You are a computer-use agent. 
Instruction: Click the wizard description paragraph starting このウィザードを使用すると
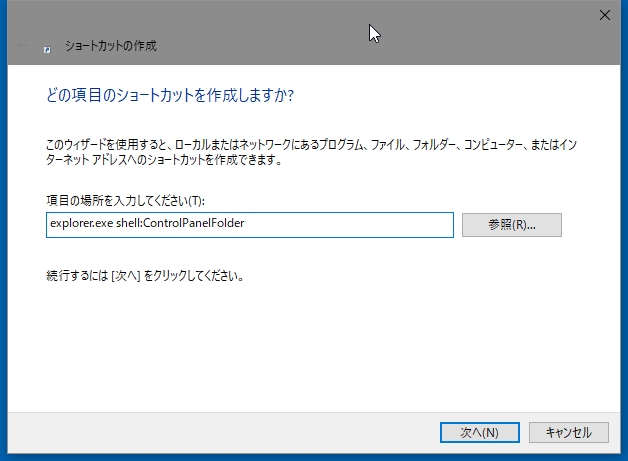point(312,152)
